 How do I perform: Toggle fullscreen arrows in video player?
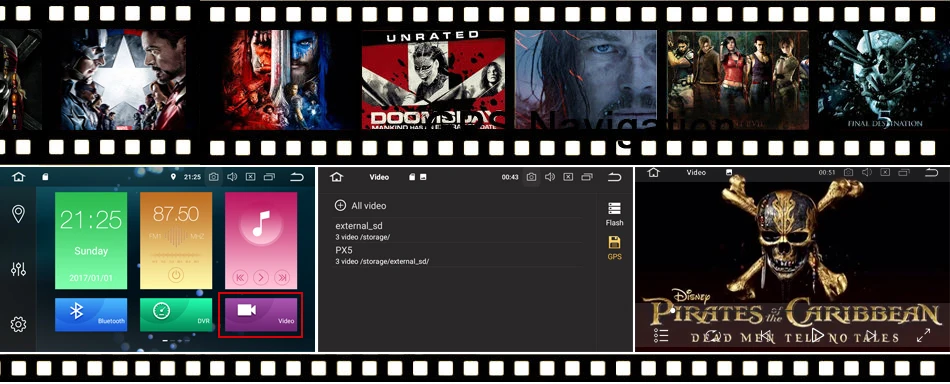pyautogui.click(x=923, y=335)
